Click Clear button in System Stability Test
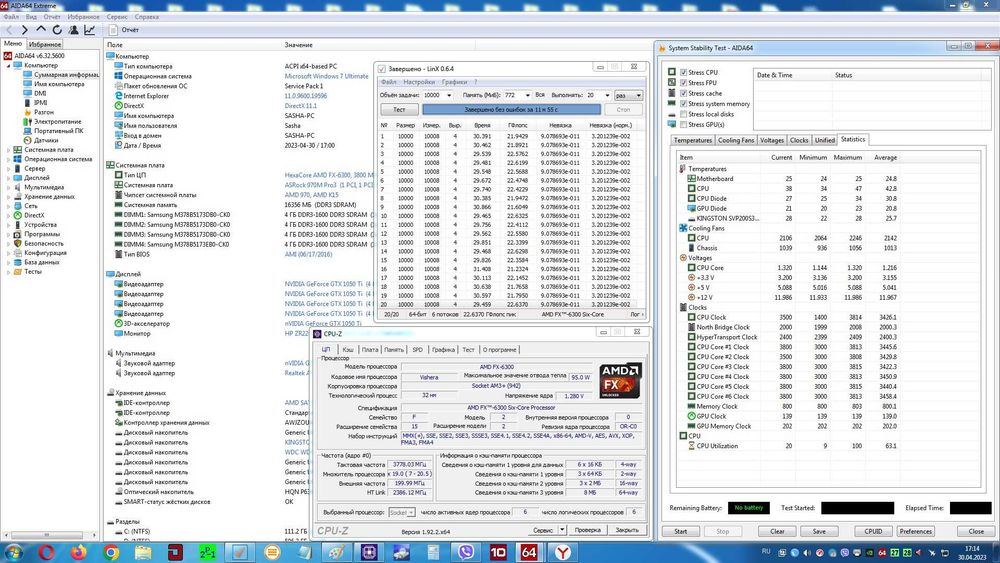The width and height of the screenshot is (1000, 563). [777, 531]
